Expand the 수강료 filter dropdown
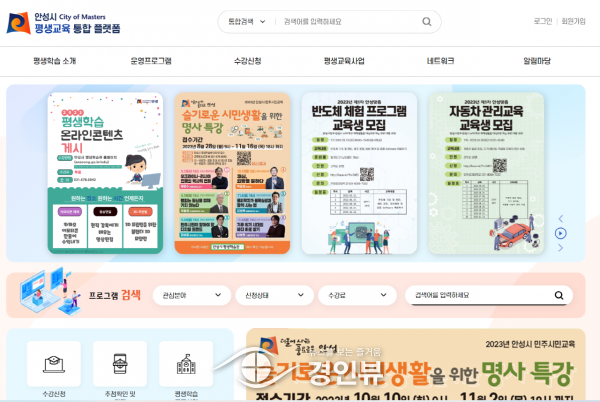This screenshot has width=600, height=402. coord(356,295)
